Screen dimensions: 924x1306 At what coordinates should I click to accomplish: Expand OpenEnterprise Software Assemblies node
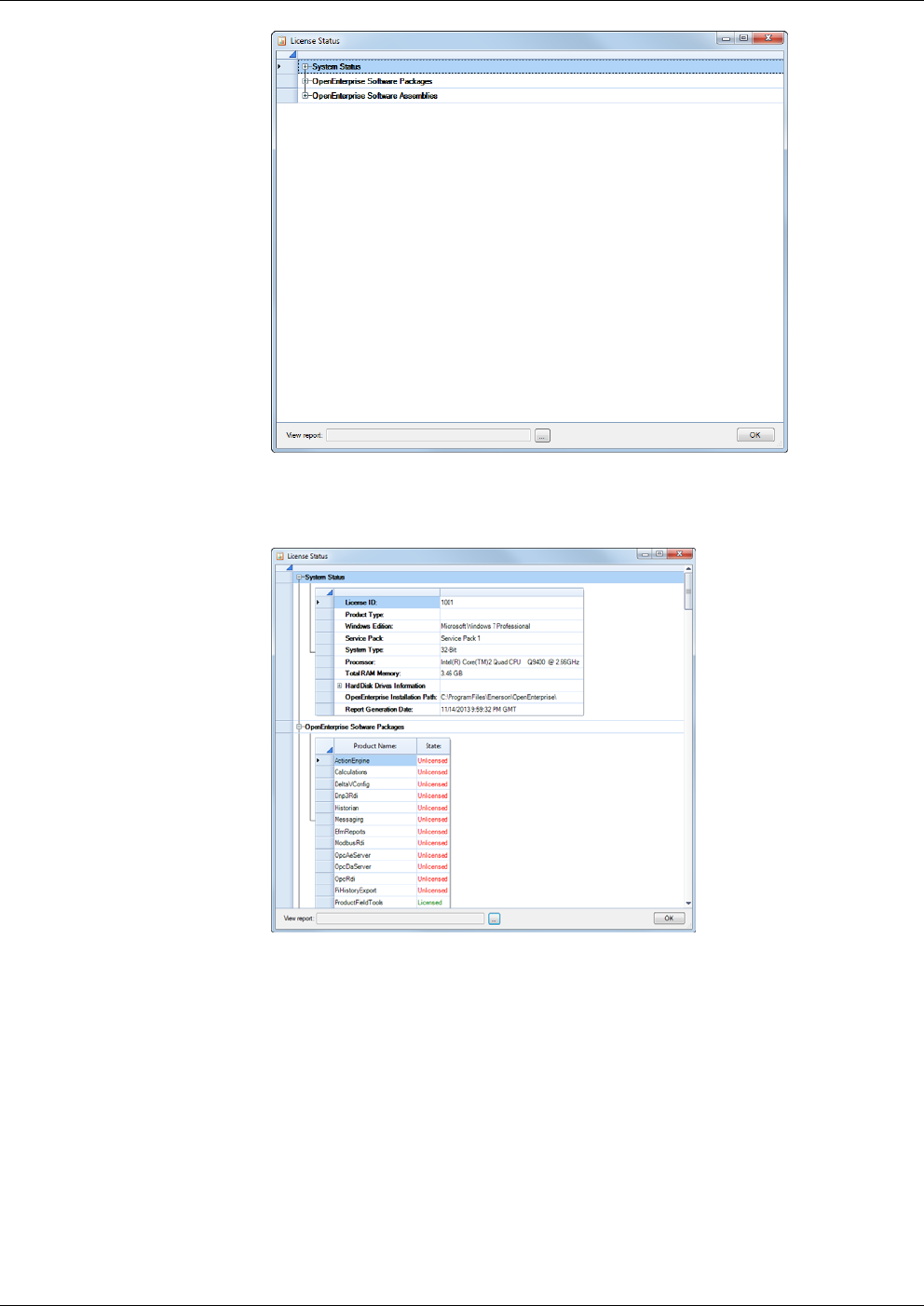(305, 96)
